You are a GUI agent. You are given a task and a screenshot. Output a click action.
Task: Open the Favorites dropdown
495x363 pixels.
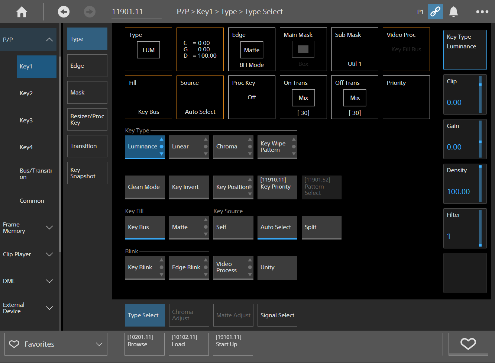click(56, 344)
